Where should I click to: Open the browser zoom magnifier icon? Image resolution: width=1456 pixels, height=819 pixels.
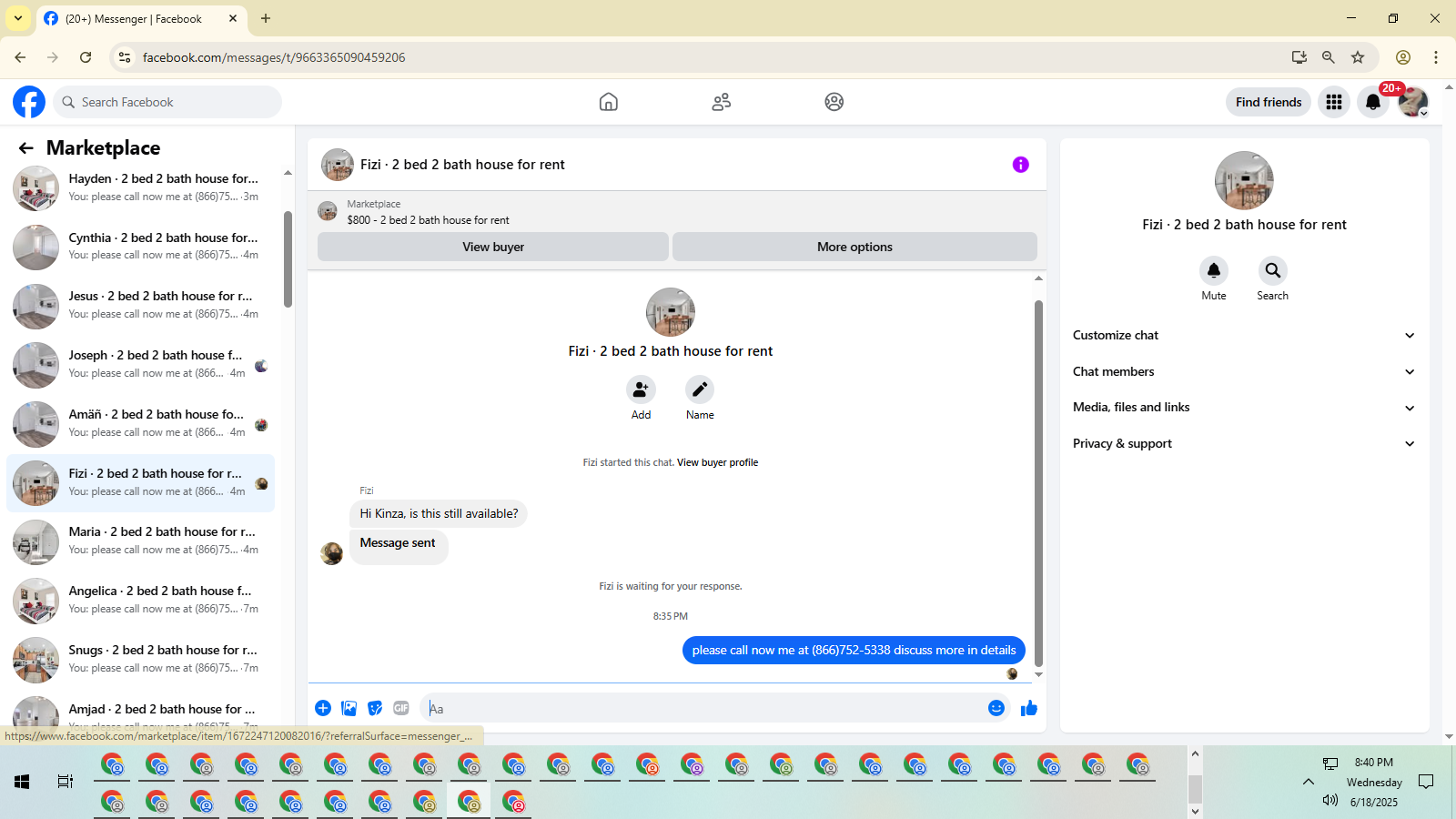pos(1329,57)
